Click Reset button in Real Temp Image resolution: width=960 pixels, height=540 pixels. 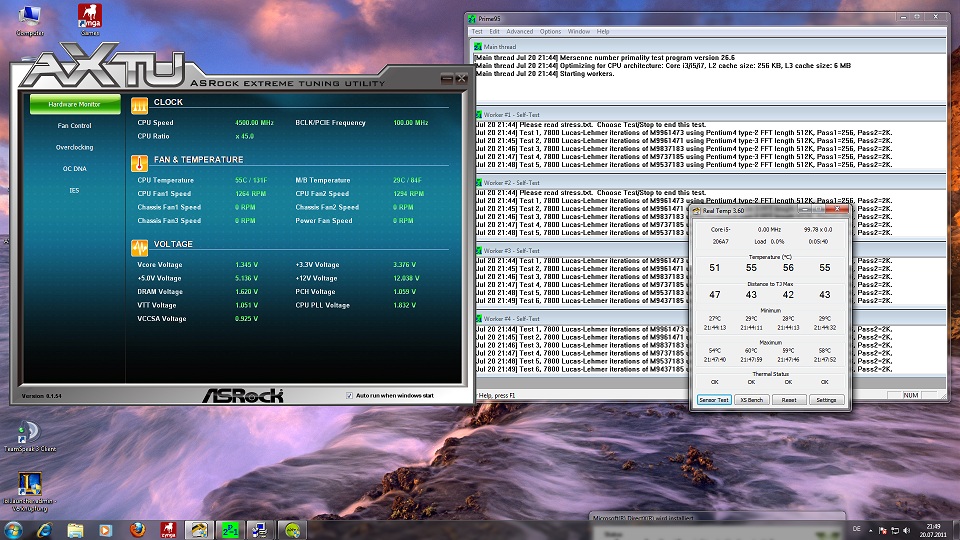(789, 400)
